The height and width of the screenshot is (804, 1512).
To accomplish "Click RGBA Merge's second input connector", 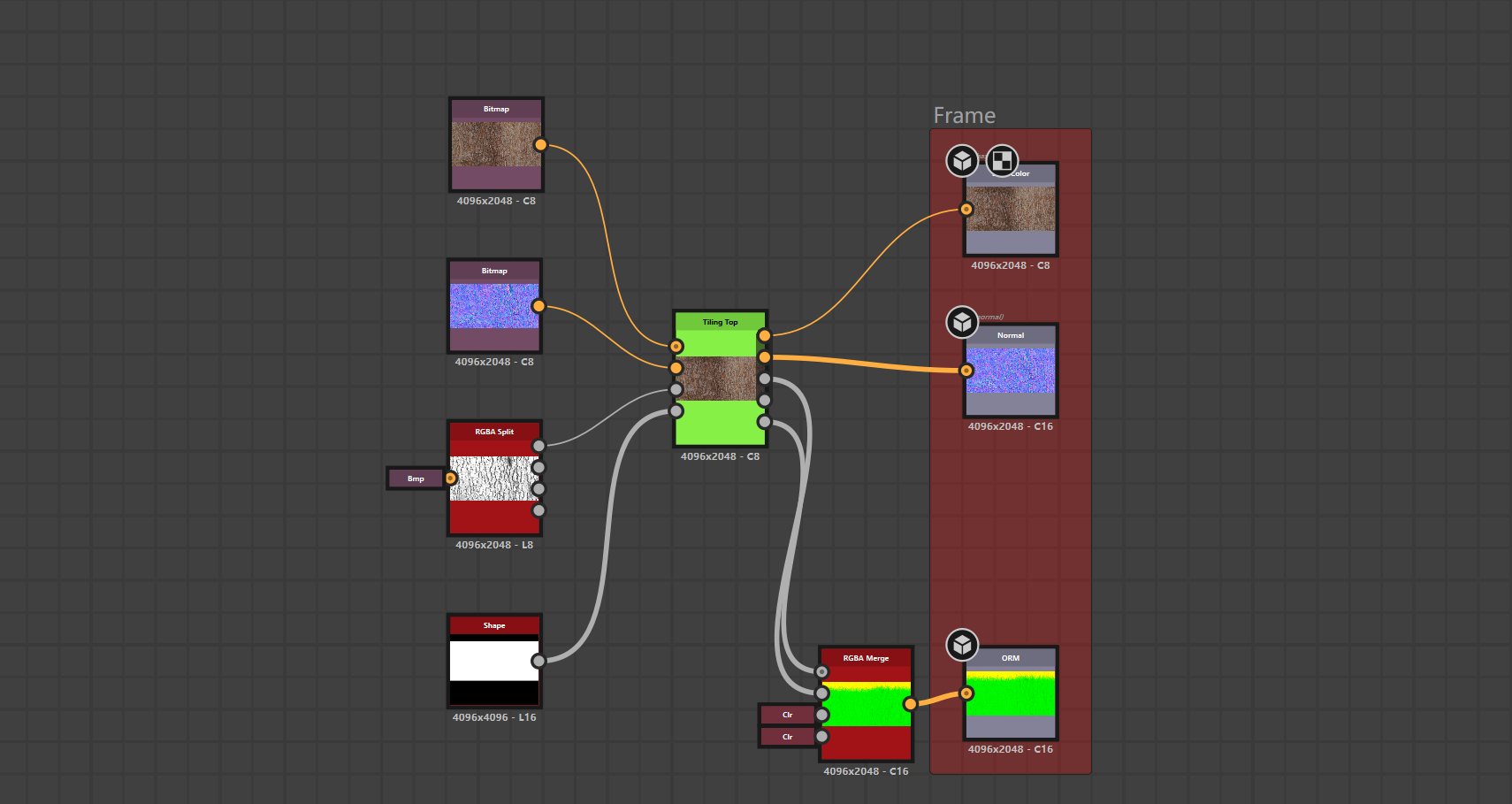I will click(822, 693).
